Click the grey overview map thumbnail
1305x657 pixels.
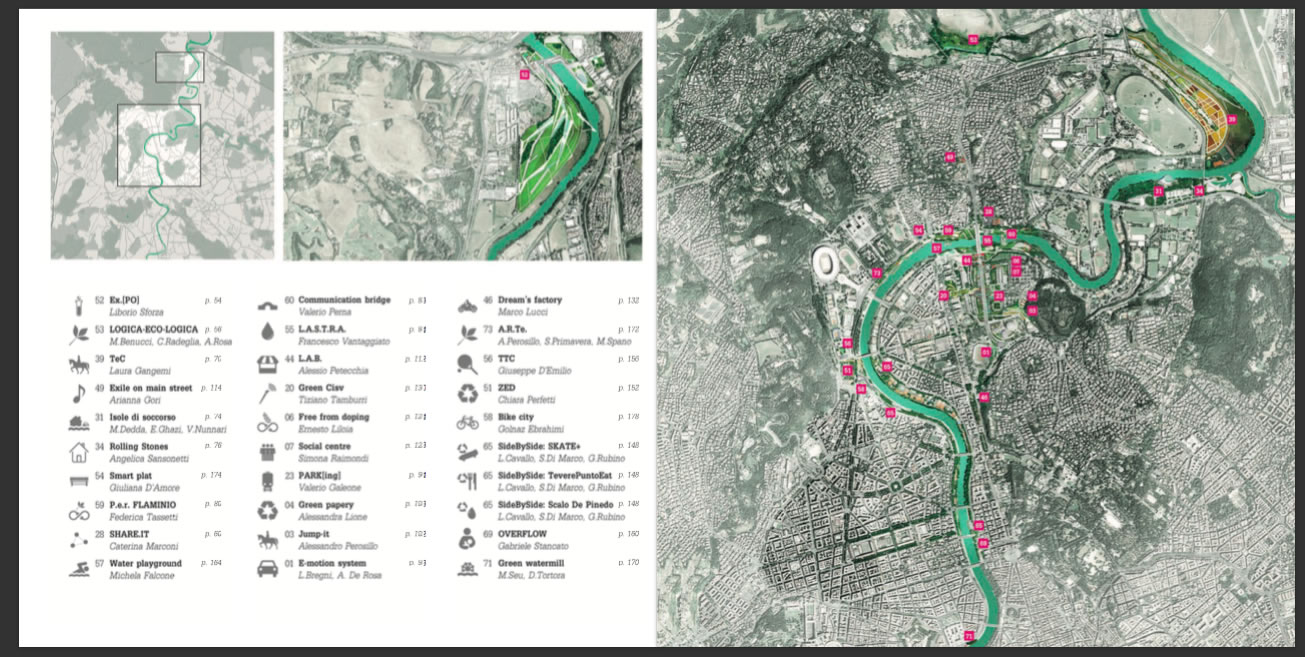[162, 145]
